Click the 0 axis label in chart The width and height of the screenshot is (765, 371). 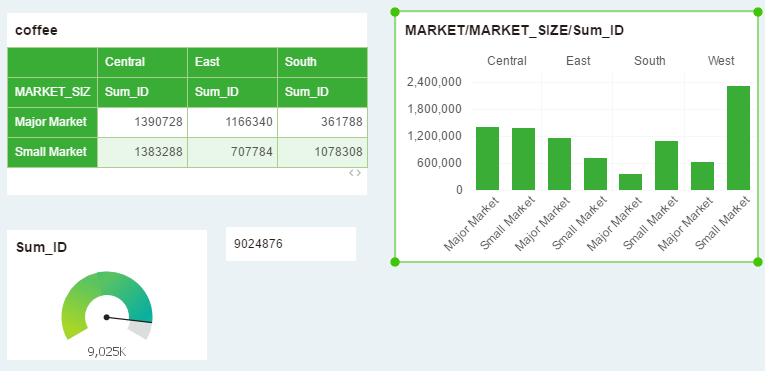(460, 190)
